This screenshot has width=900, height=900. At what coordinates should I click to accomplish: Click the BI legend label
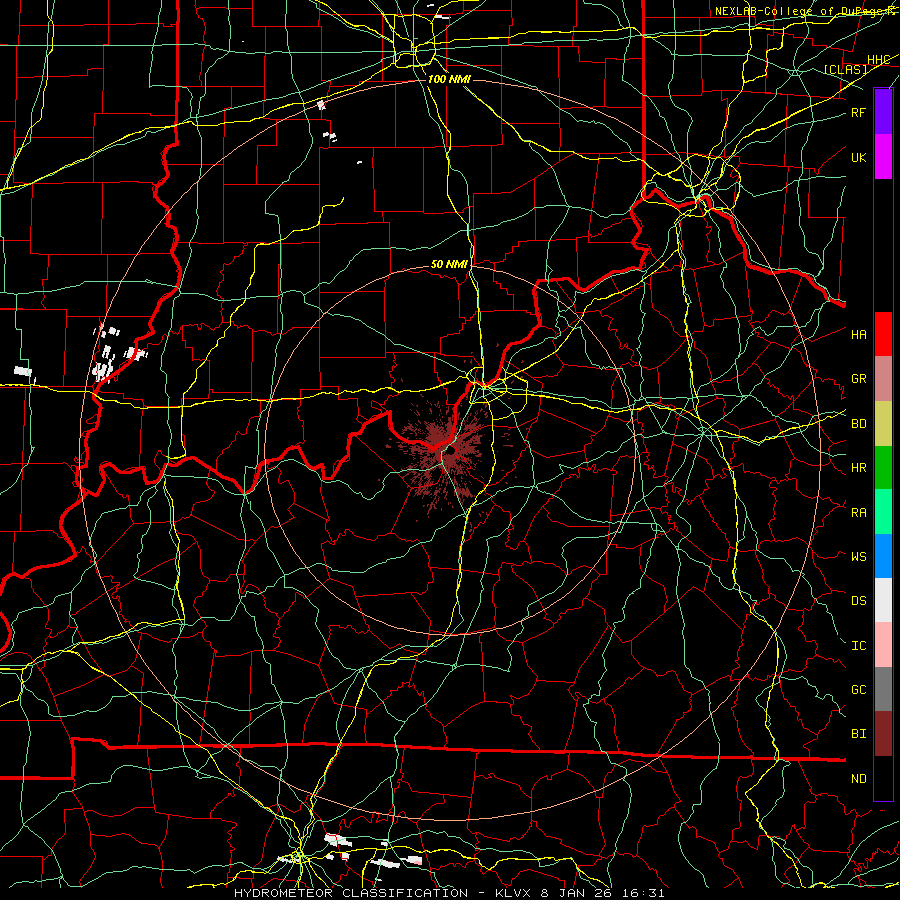click(x=859, y=734)
